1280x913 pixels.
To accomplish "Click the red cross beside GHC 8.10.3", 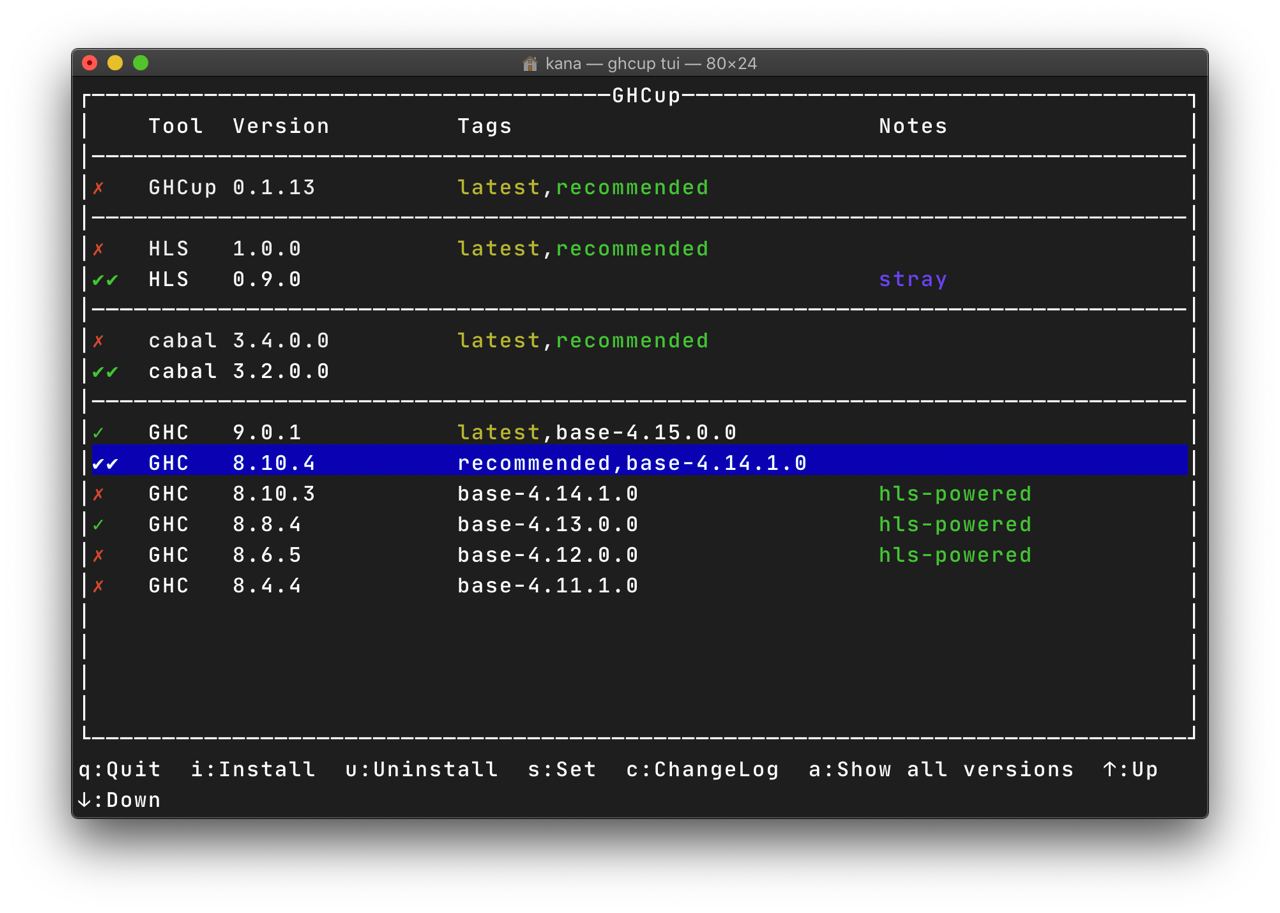I will point(98,494).
